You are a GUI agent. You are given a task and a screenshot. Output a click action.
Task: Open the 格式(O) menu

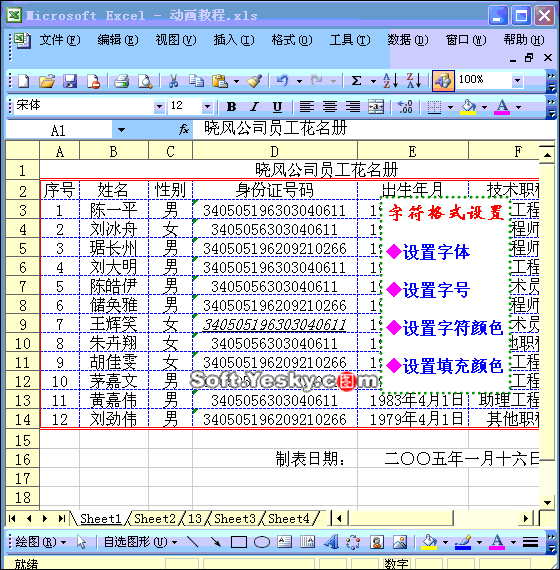click(x=292, y=40)
